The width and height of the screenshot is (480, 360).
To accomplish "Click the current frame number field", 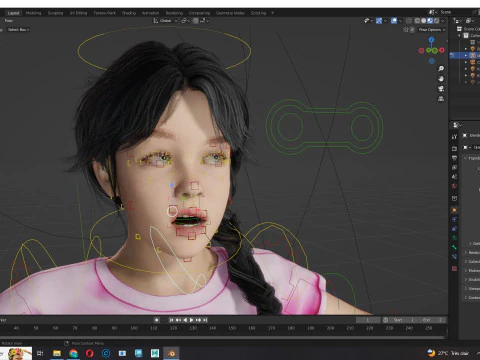I will tap(368, 320).
